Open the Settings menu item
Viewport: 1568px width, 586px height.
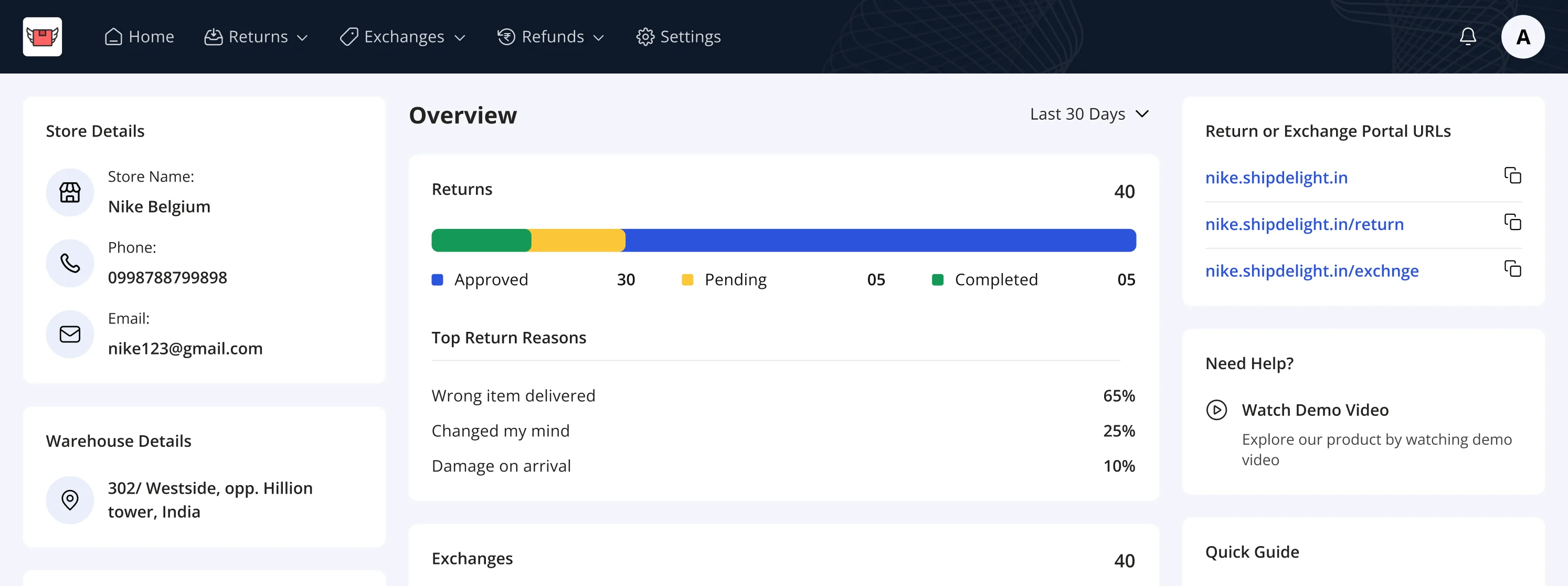tap(678, 37)
